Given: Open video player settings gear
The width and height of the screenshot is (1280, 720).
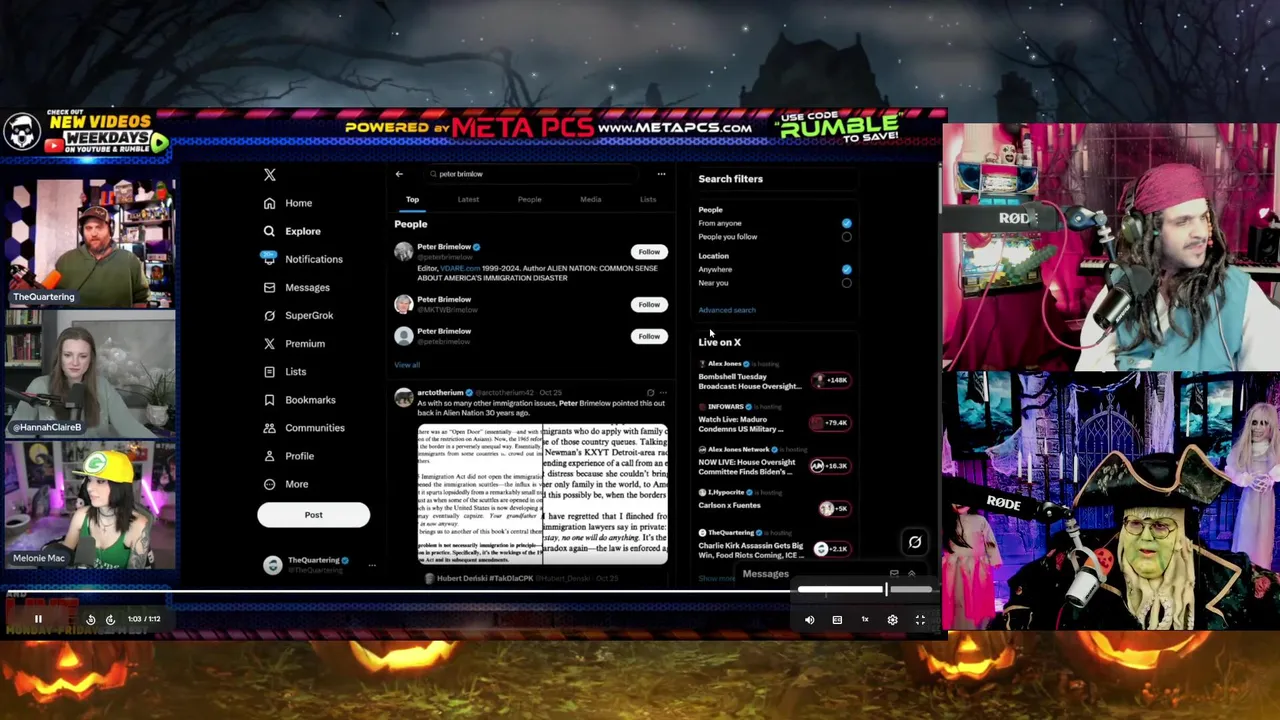Looking at the screenshot, I should click(x=892, y=620).
